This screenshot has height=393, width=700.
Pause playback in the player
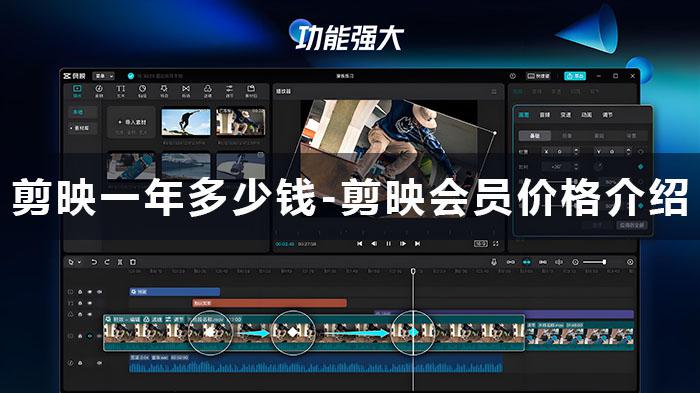(388, 243)
